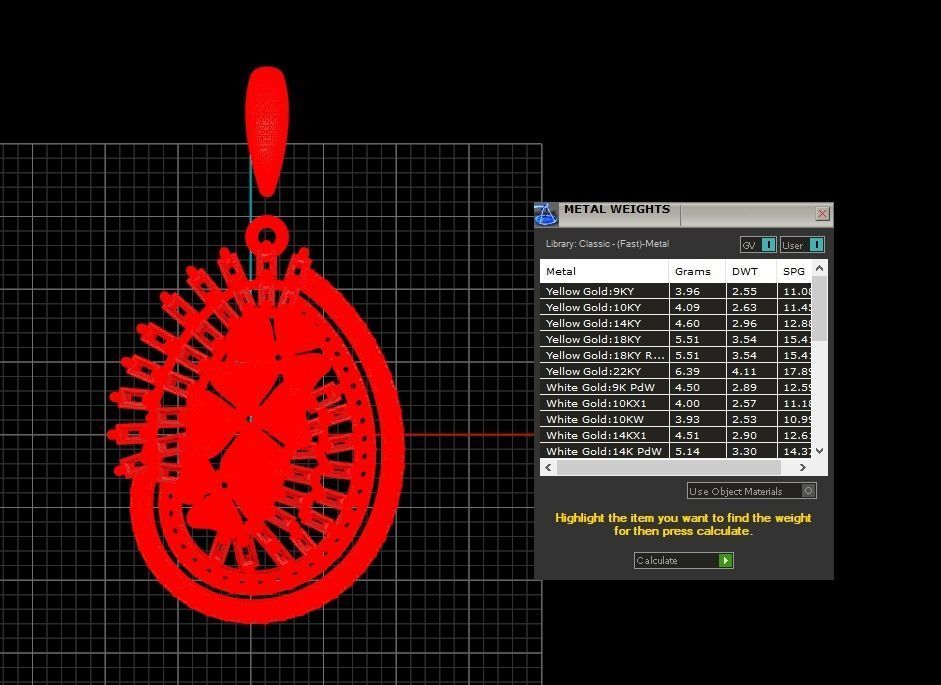Select the Yellow Gold:14KY row

pos(676,323)
